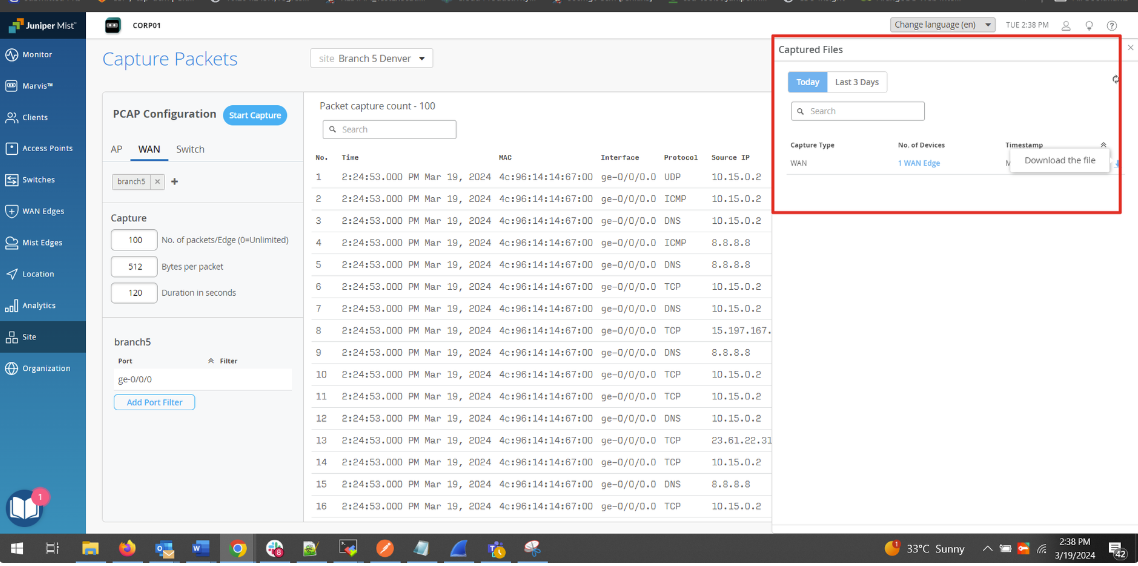Go to Clients in the sidebar
The width and height of the screenshot is (1138, 566).
point(43,117)
